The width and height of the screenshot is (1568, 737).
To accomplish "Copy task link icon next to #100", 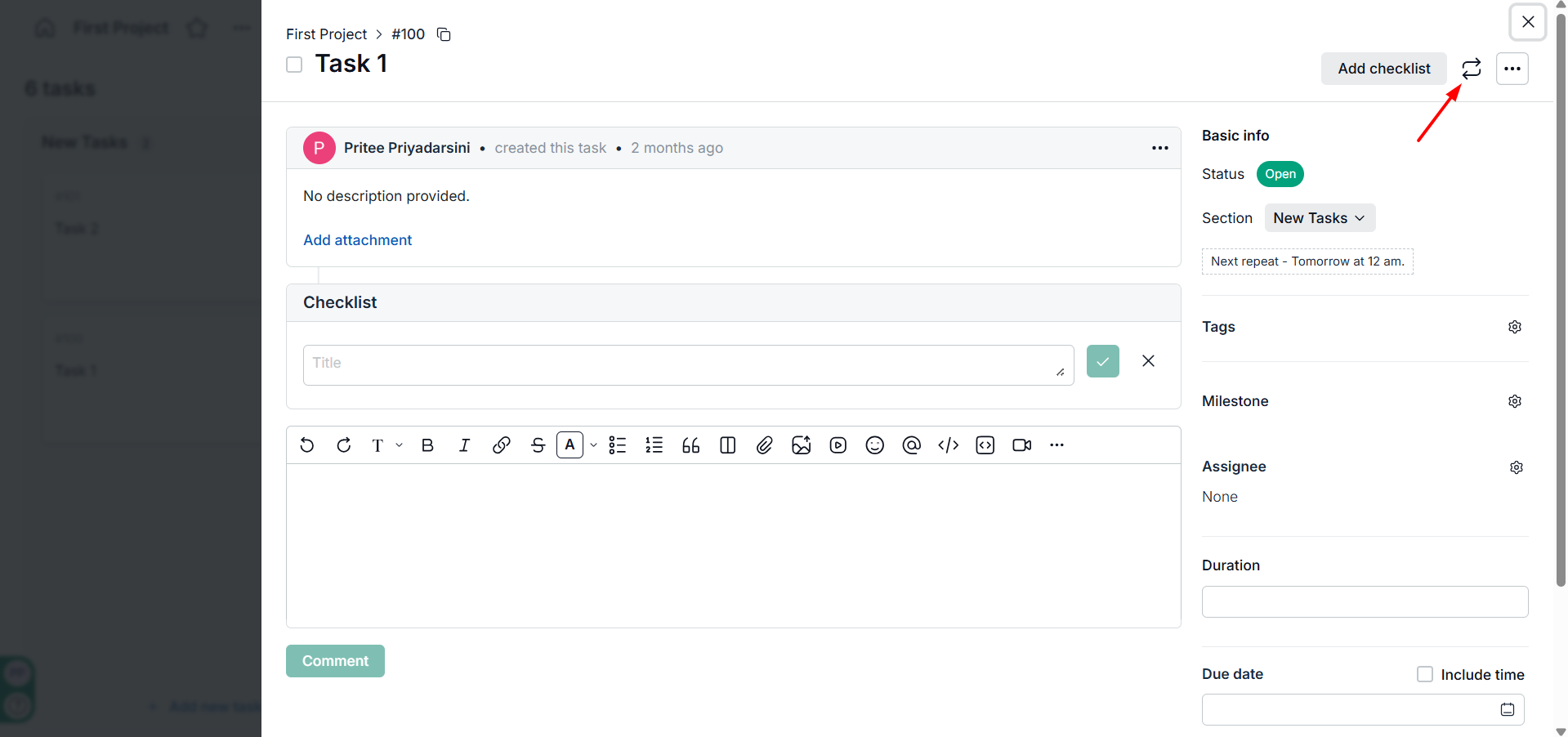I will [444, 34].
